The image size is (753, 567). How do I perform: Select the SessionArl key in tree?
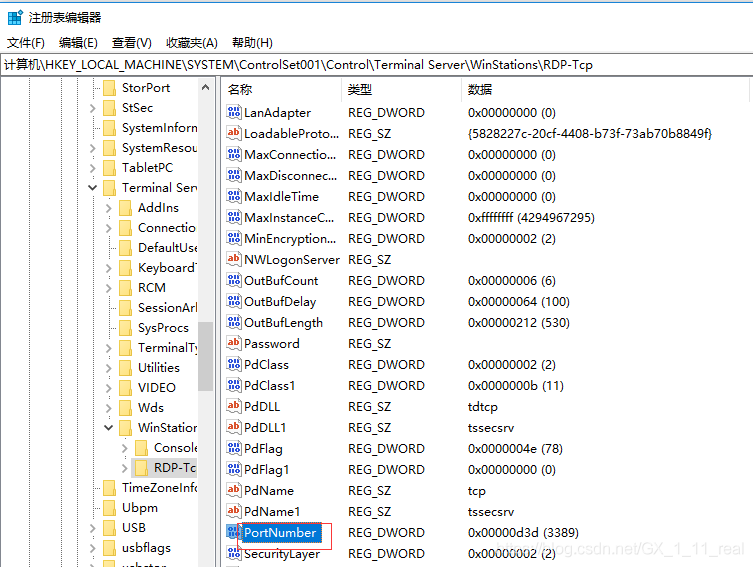[x=167, y=307]
